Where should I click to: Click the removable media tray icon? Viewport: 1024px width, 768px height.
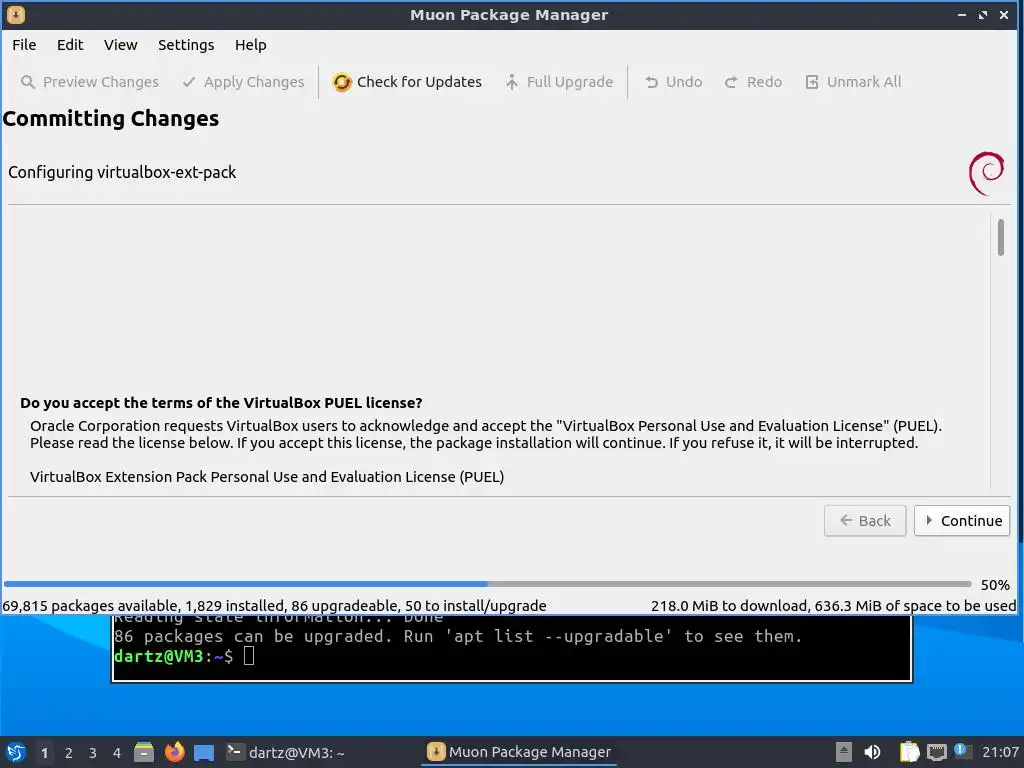[x=844, y=752]
